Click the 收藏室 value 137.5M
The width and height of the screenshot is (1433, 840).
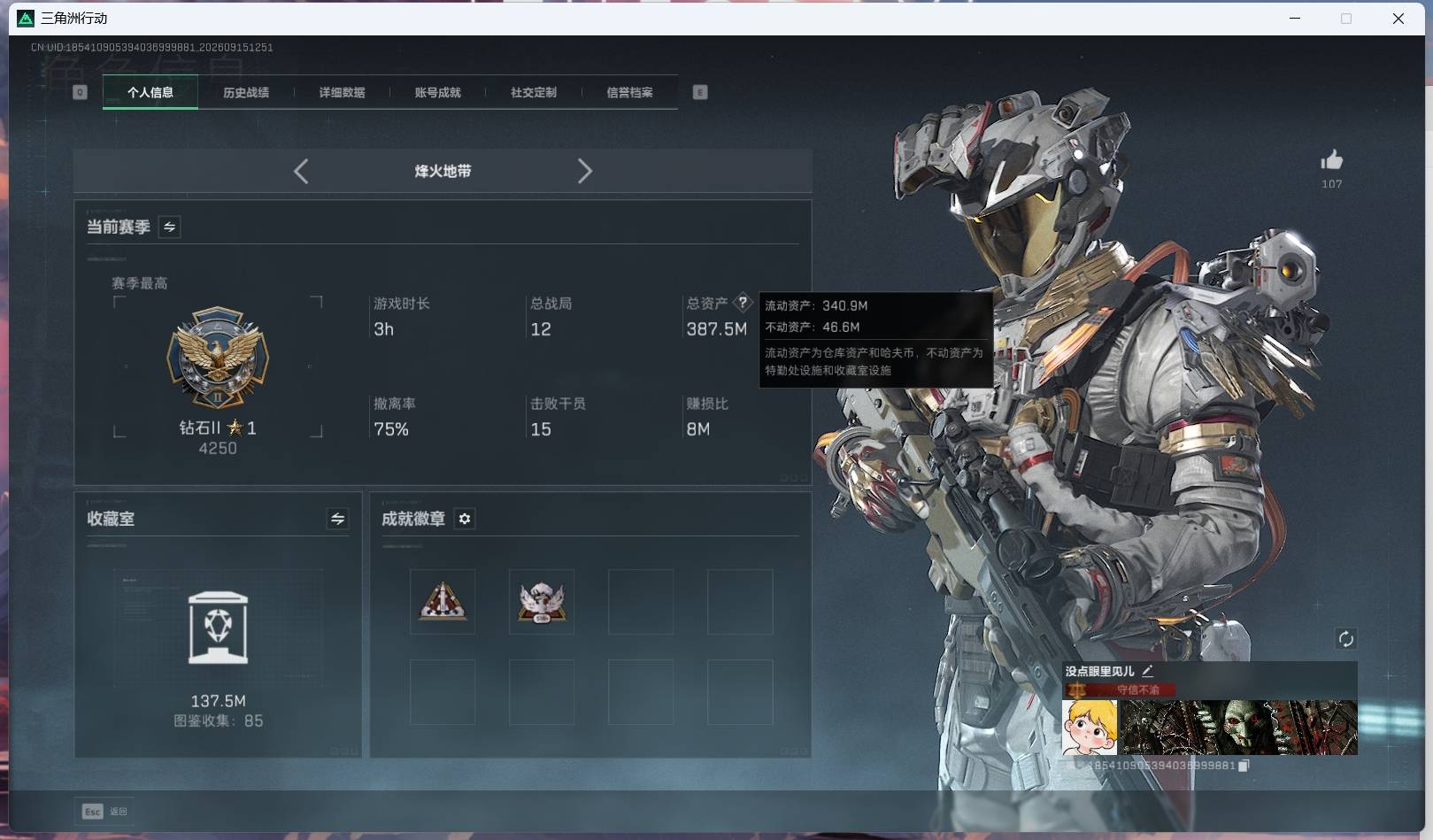click(219, 701)
